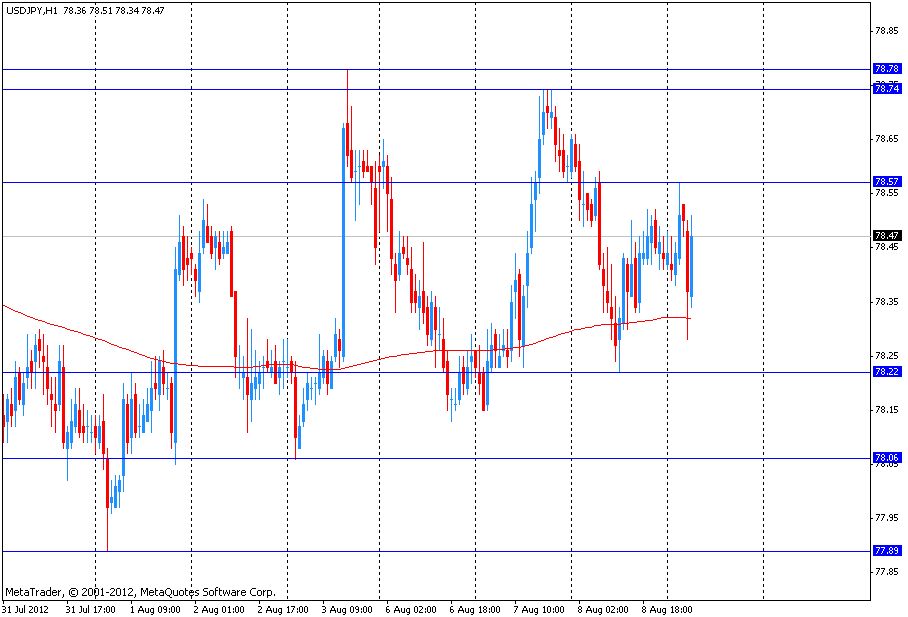
Task: Select the blue horizontal line at 78.06
Action: pyautogui.click(x=400, y=458)
